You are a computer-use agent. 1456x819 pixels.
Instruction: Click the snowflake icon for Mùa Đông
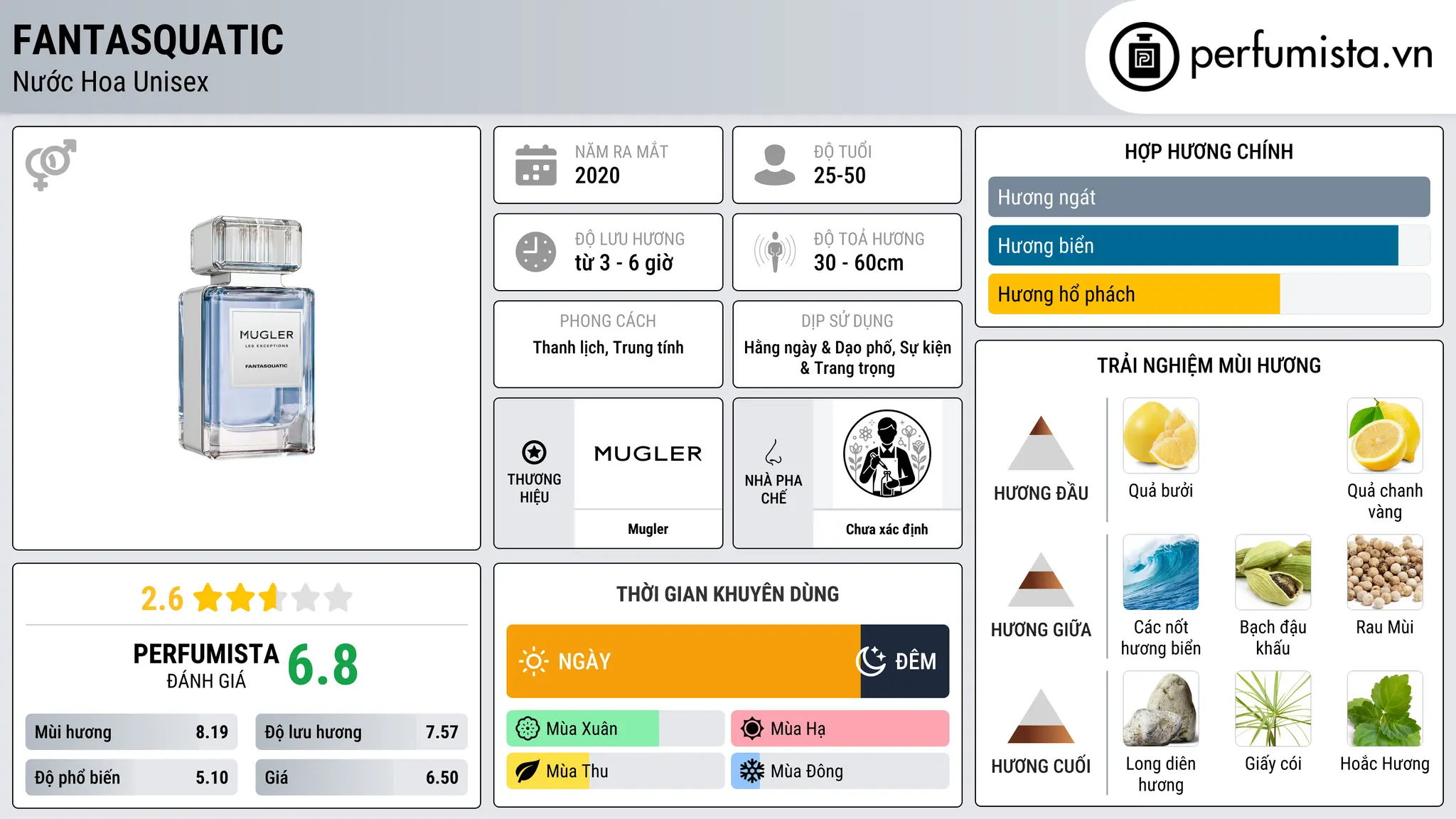(752, 771)
